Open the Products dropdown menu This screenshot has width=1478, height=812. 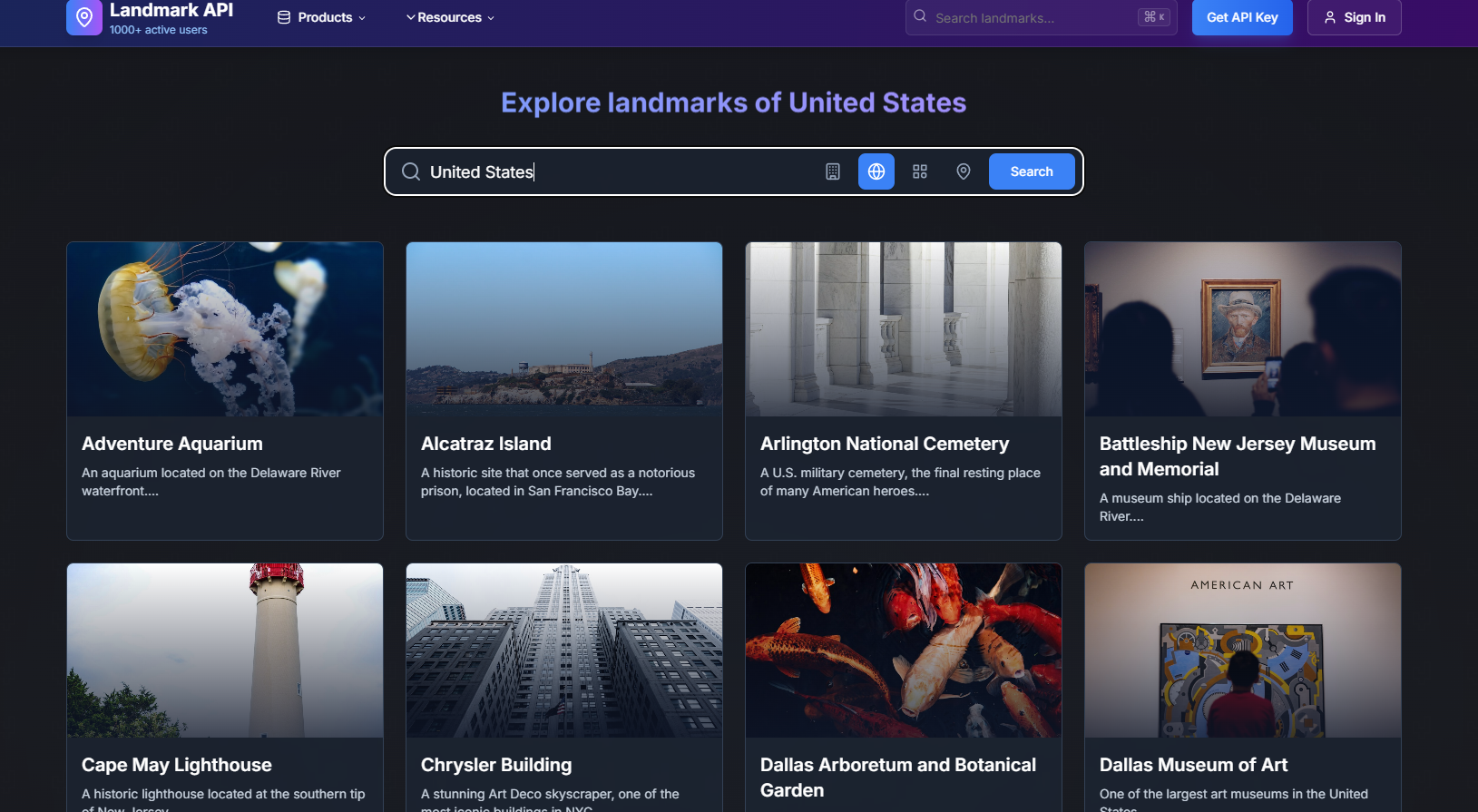pyautogui.click(x=322, y=17)
